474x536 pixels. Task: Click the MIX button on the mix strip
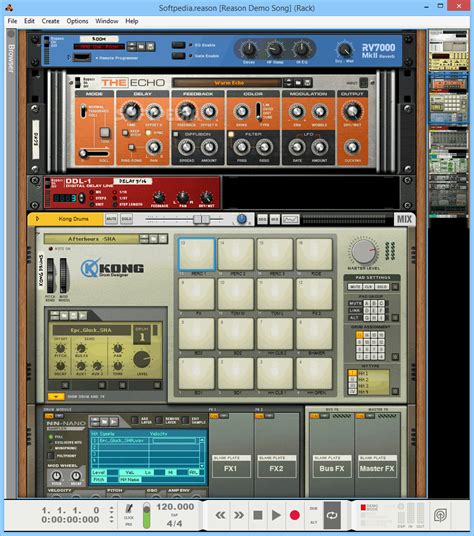pyautogui.click(x=275, y=219)
